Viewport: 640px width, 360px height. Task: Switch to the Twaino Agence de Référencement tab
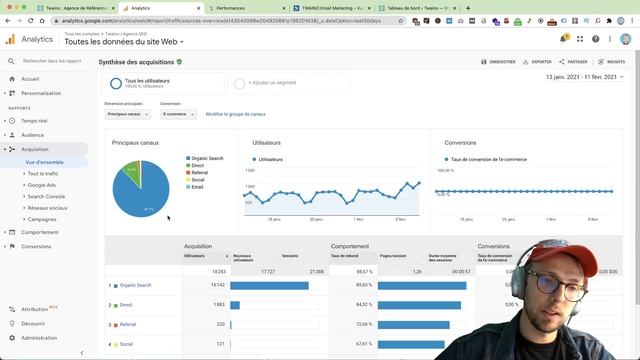pyautogui.click(x=76, y=8)
